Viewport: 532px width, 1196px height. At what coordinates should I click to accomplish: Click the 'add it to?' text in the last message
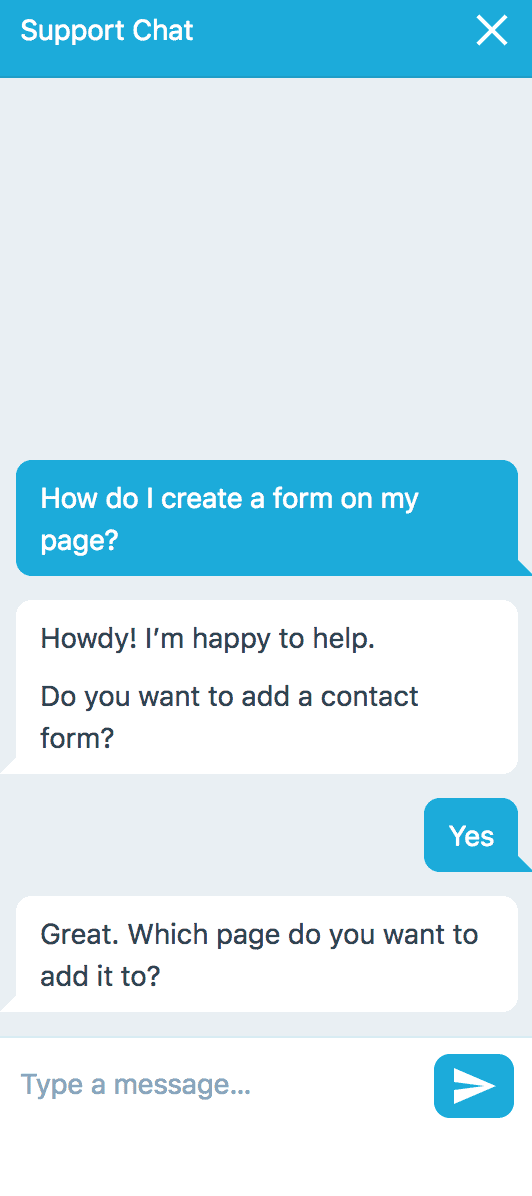tap(100, 976)
